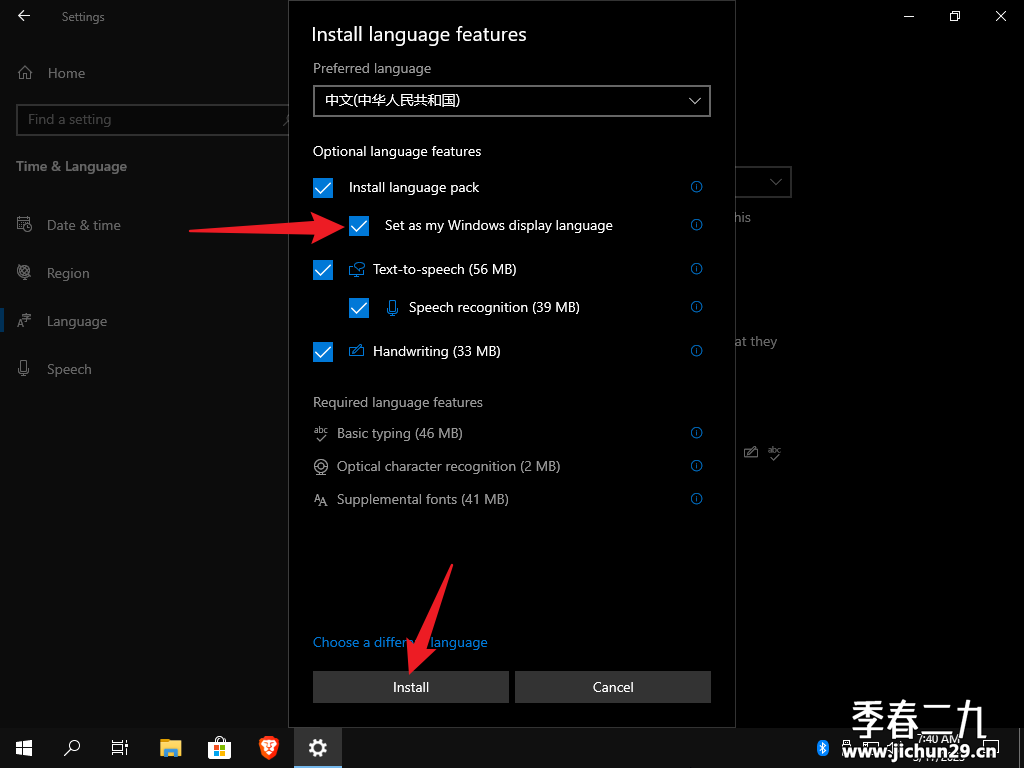Image resolution: width=1024 pixels, height=768 pixels.
Task: Show info for Basic typing feature
Action: tap(696, 433)
